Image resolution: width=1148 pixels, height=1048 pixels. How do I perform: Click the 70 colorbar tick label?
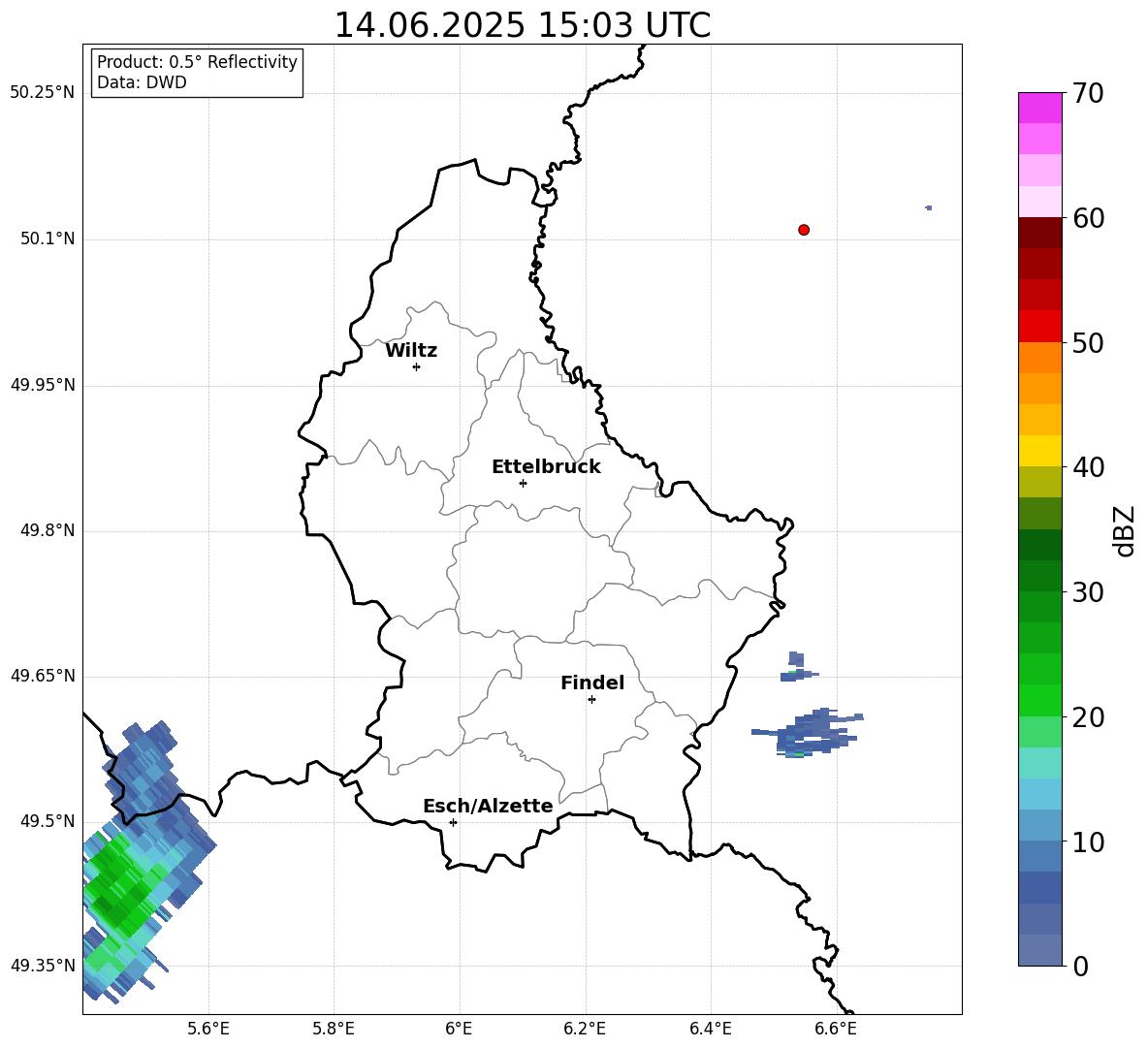coord(1087,93)
